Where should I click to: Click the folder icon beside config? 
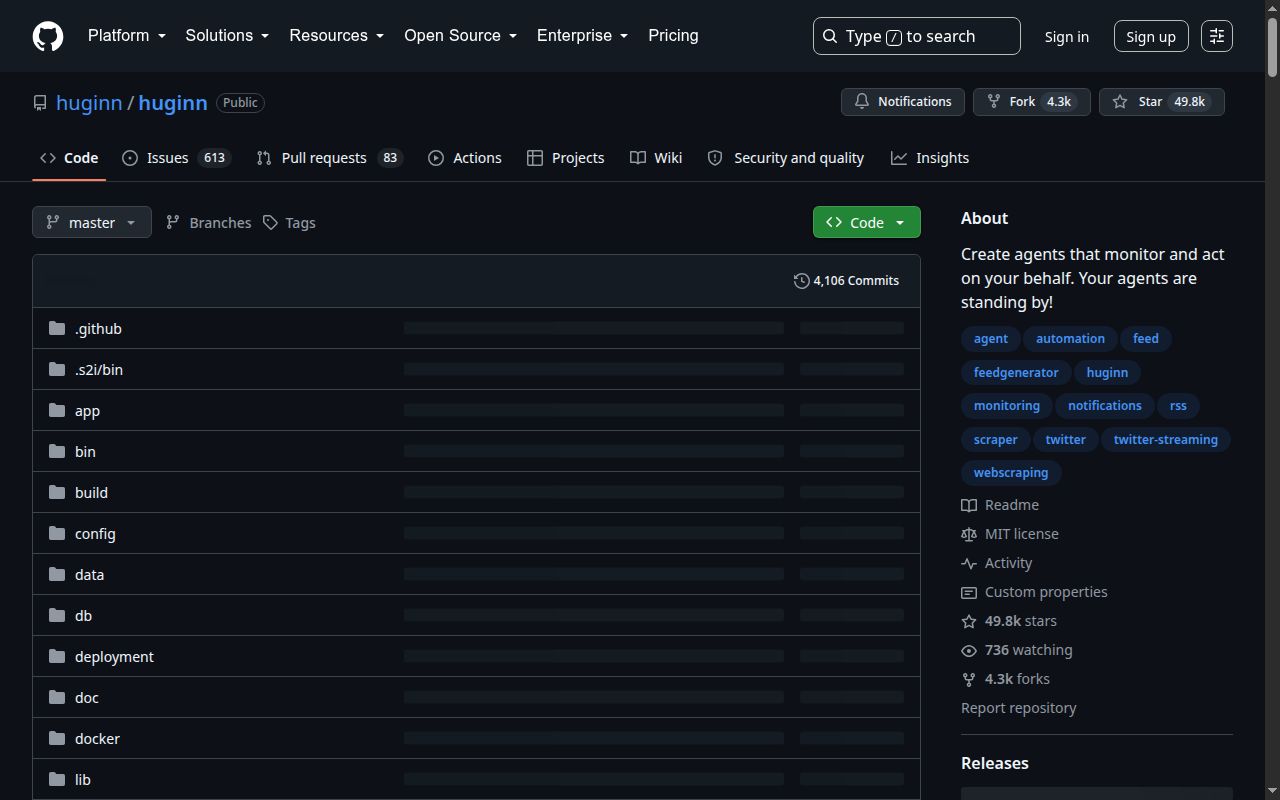[57, 533]
